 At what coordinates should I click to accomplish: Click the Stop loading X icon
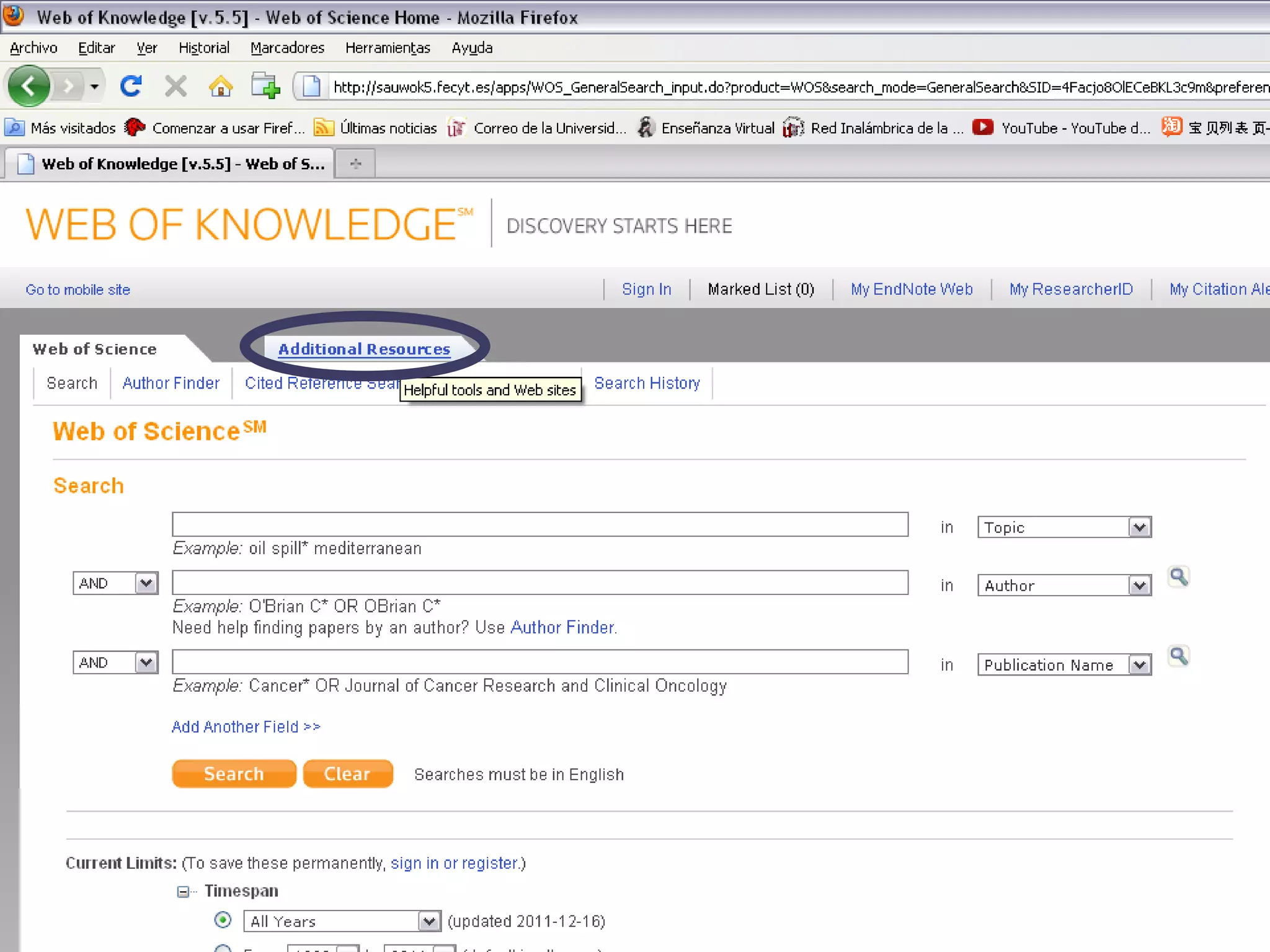(175, 86)
